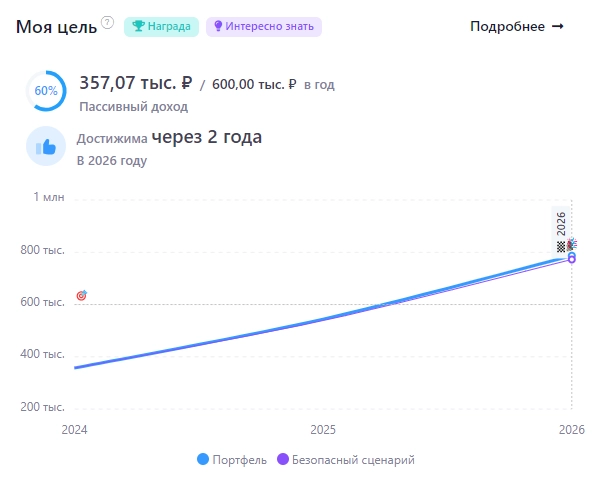Image resolution: width=606 pixels, height=492 pixels.
Task: Click the 800 тыс. y-axis label
Action: pos(43,250)
